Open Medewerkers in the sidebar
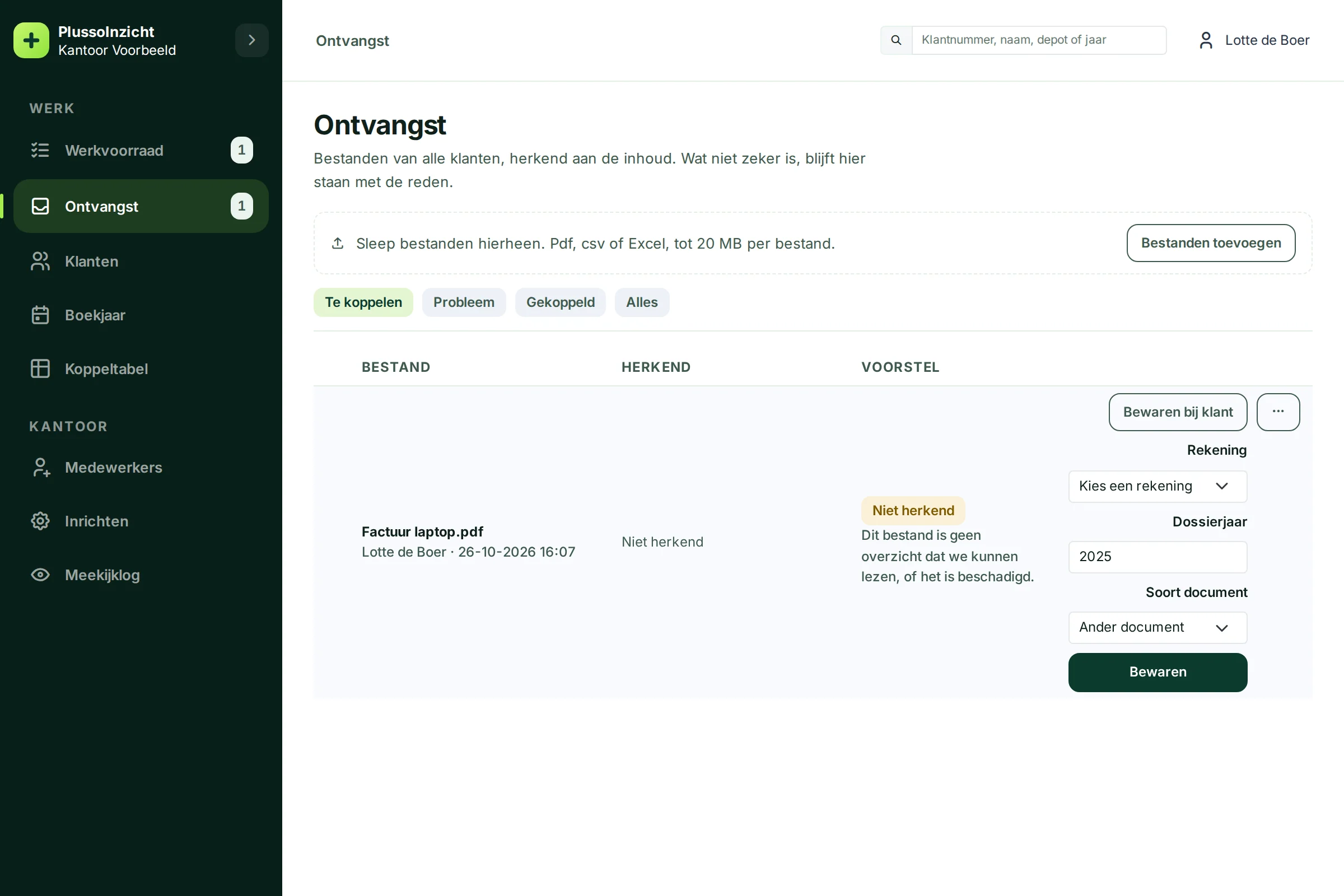Viewport: 1344px width, 896px height. [x=141, y=468]
